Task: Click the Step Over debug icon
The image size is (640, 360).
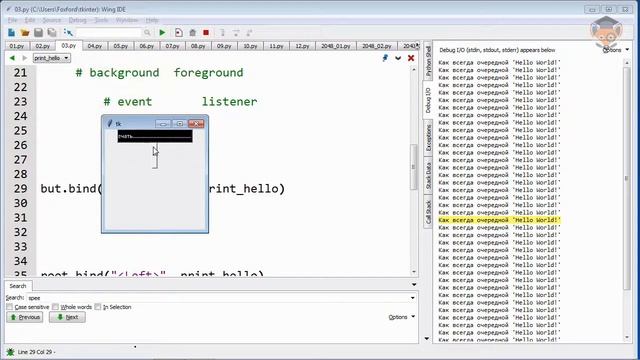Action: 236,33
